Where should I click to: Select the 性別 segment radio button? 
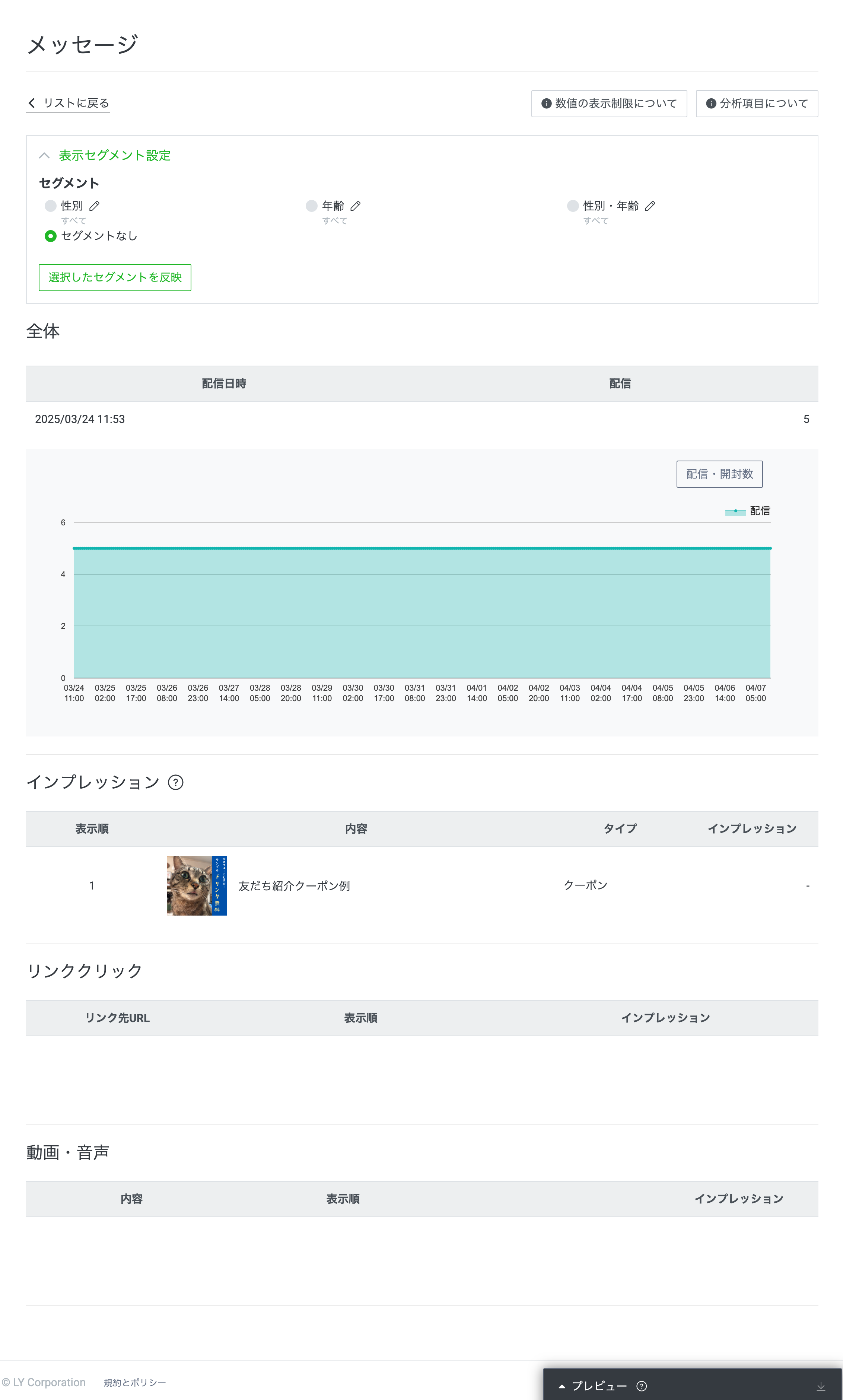(51, 206)
